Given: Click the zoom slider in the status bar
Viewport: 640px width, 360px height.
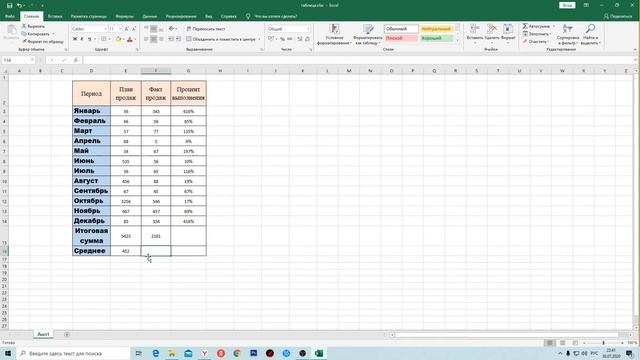Looking at the screenshot, I should (x=603, y=343).
